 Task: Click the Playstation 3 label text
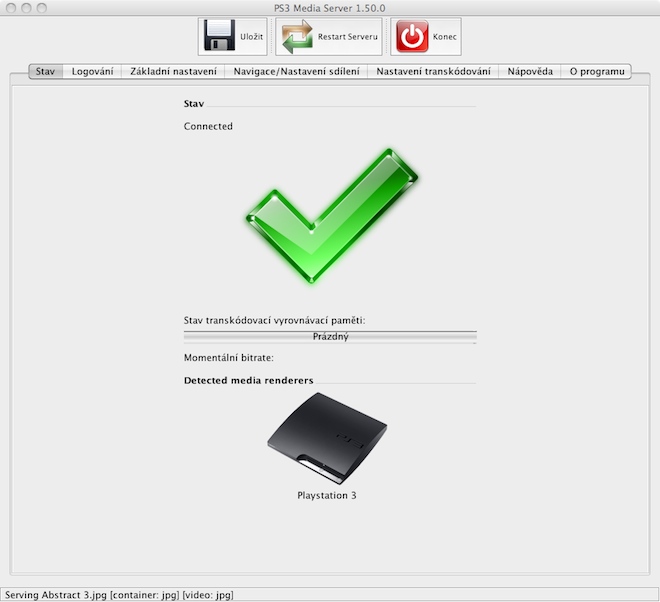(x=327, y=495)
